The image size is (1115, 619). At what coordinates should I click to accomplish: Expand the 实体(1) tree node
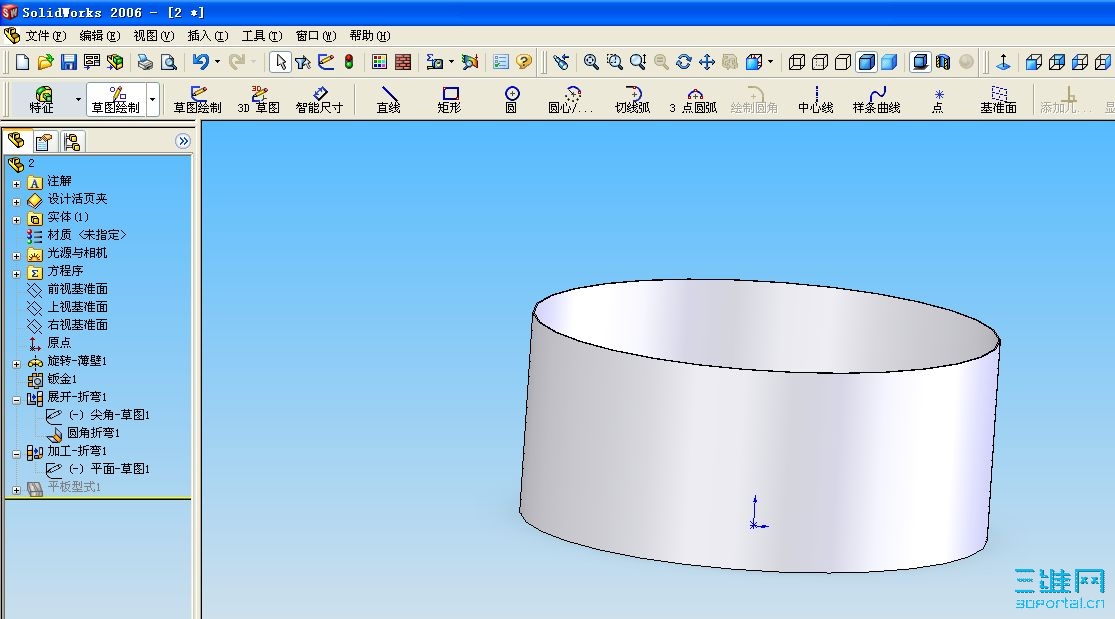coord(16,220)
